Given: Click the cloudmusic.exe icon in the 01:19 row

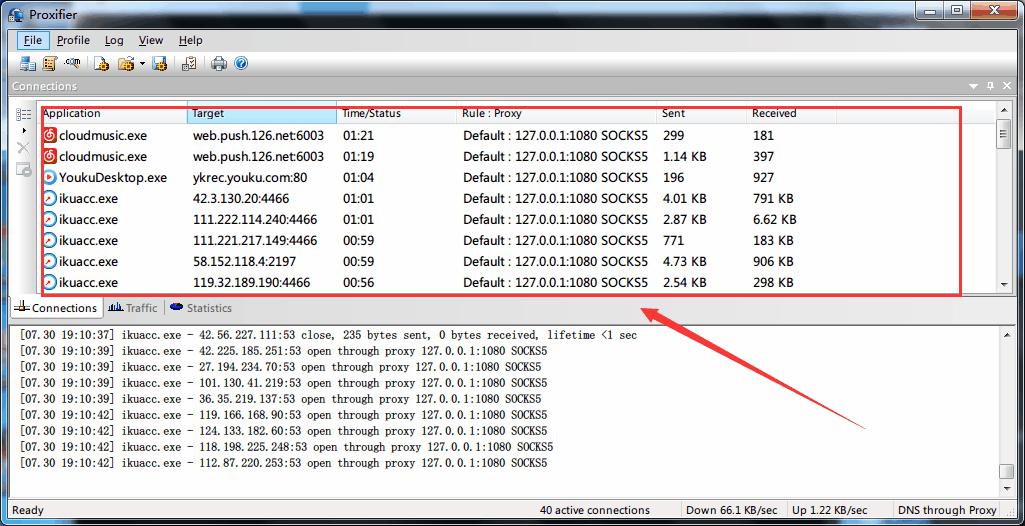Looking at the screenshot, I should [50, 157].
